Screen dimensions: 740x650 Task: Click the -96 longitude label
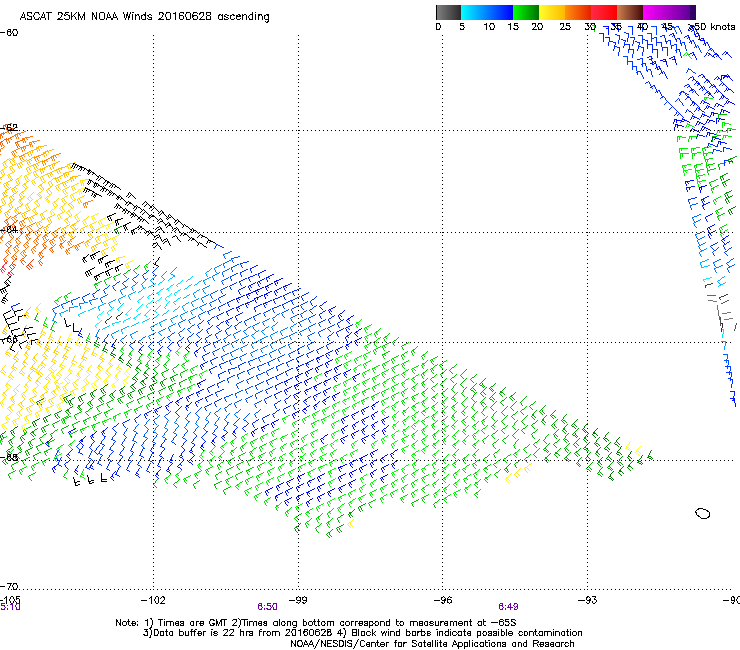tap(442, 600)
